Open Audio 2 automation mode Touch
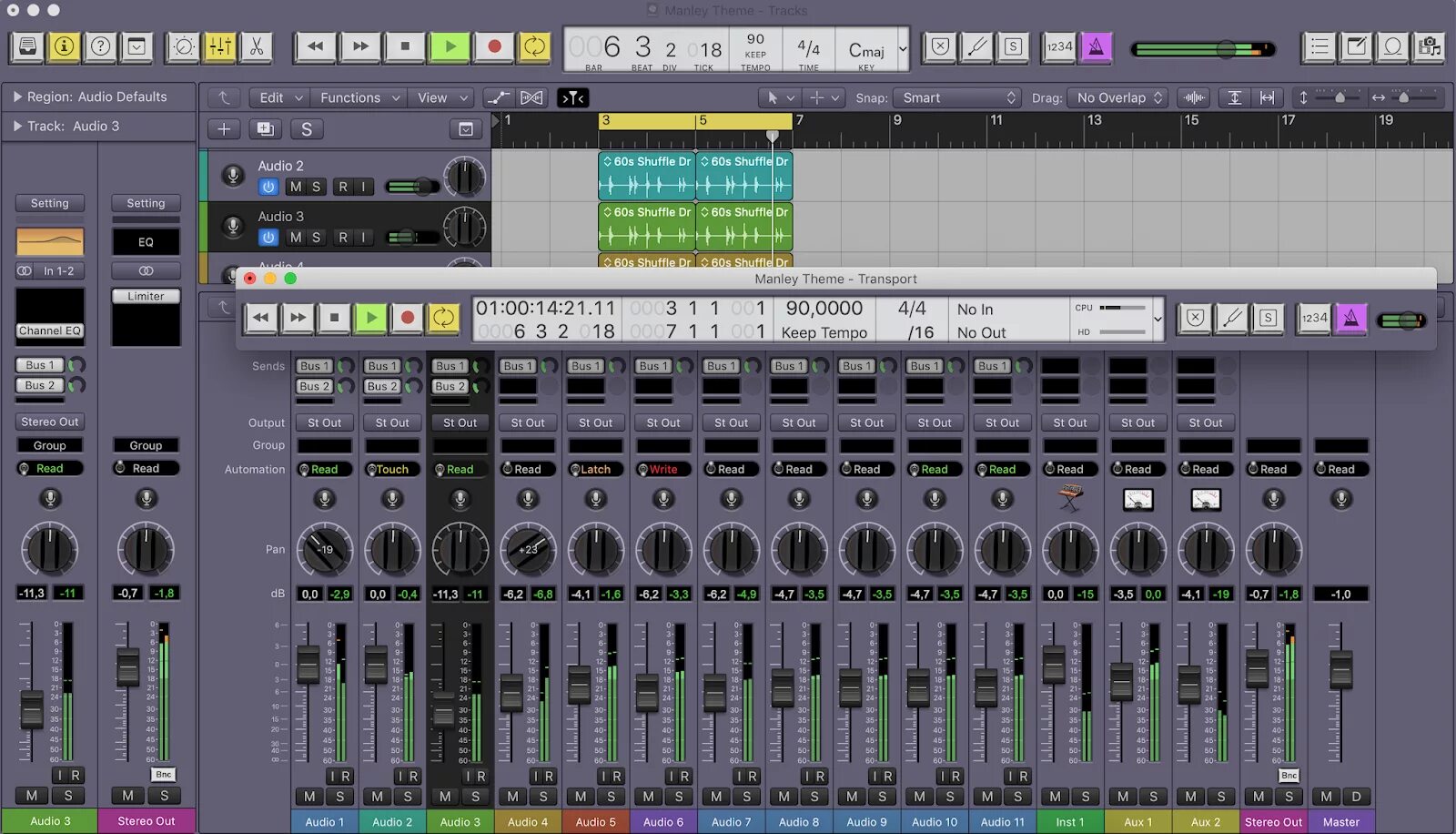The image size is (1456, 834). [x=392, y=469]
